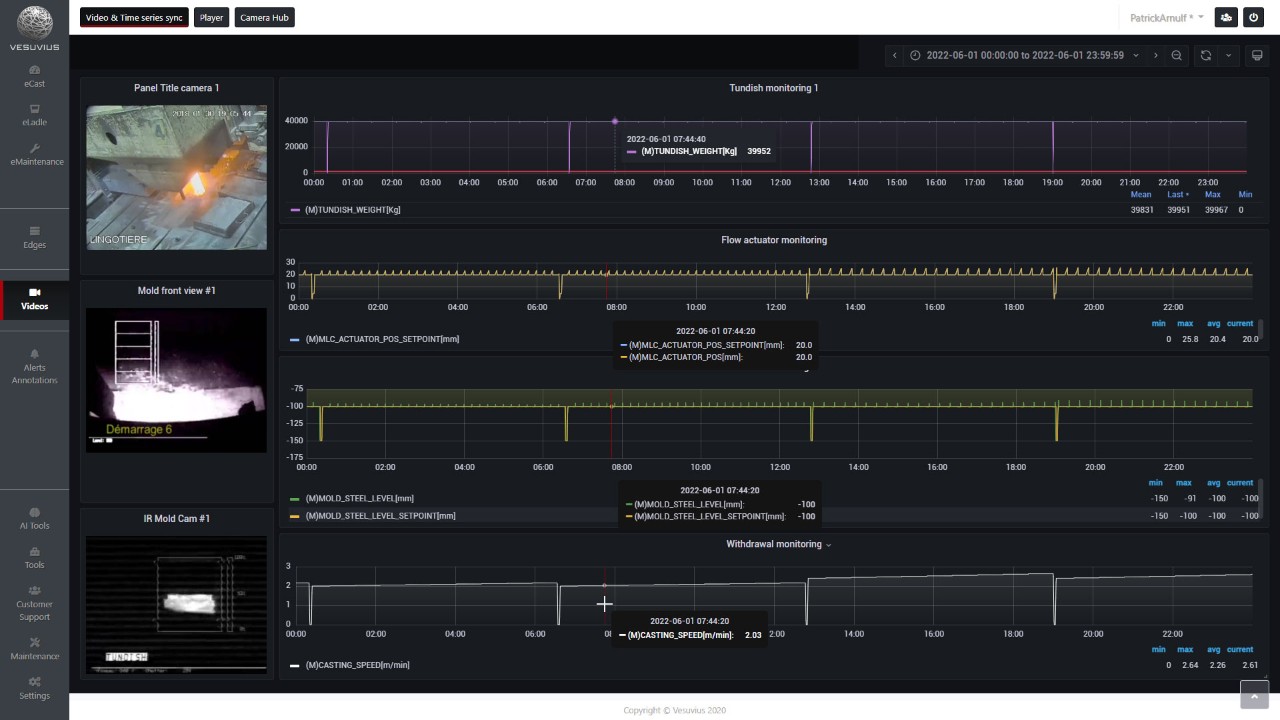Click the users group icon button
This screenshot has width=1280, height=720.
tap(1226, 17)
